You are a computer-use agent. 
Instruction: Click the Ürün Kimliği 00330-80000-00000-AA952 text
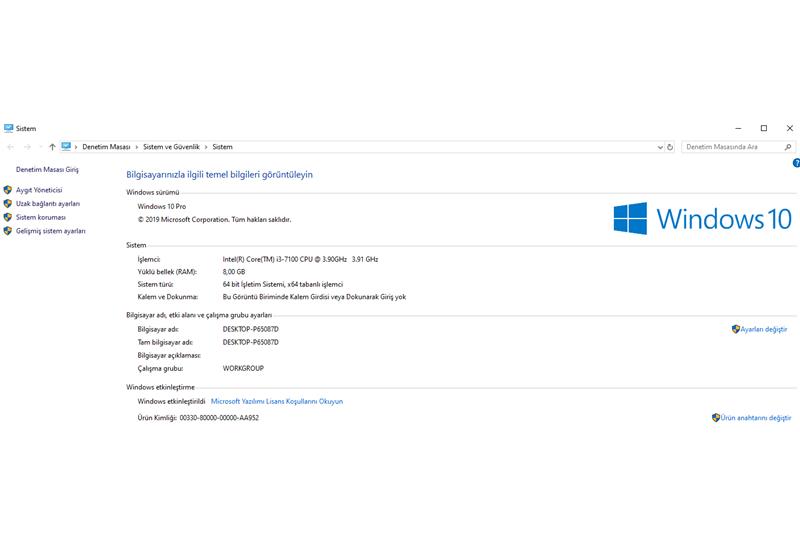(198, 418)
